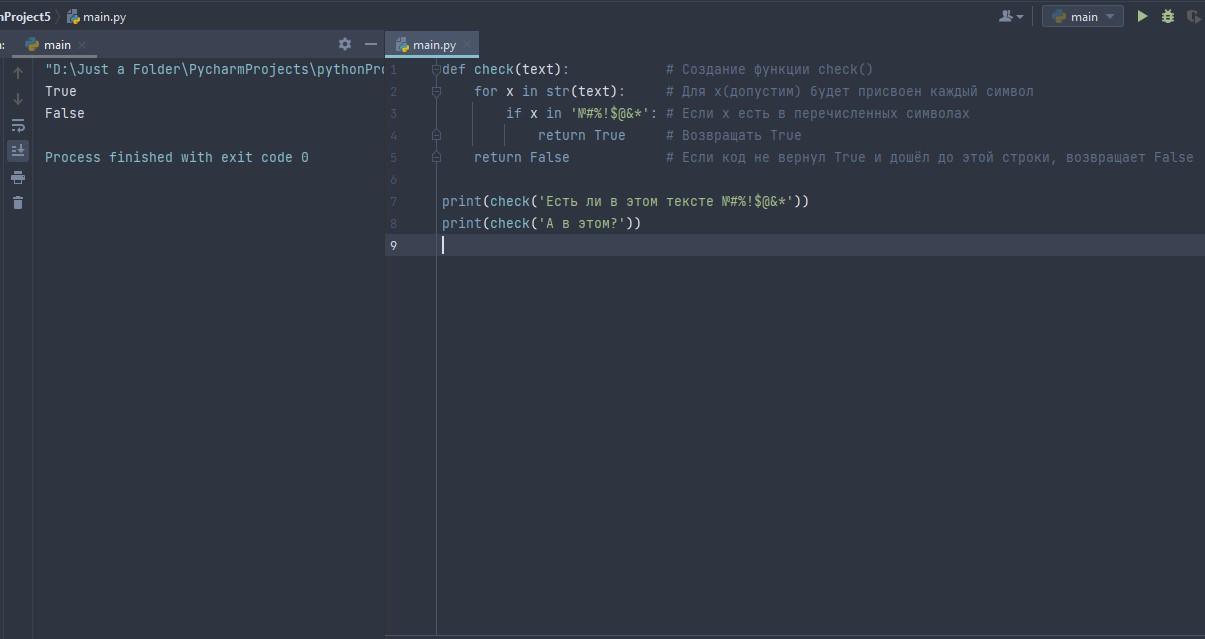Start debugging with the green bug icon

click(x=1167, y=16)
